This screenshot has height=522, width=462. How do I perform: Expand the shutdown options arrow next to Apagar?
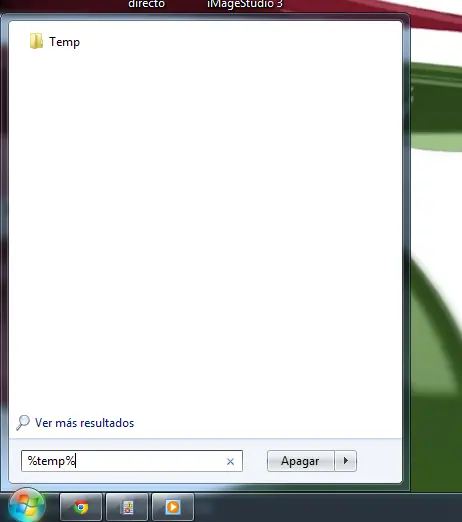(x=346, y=461)
